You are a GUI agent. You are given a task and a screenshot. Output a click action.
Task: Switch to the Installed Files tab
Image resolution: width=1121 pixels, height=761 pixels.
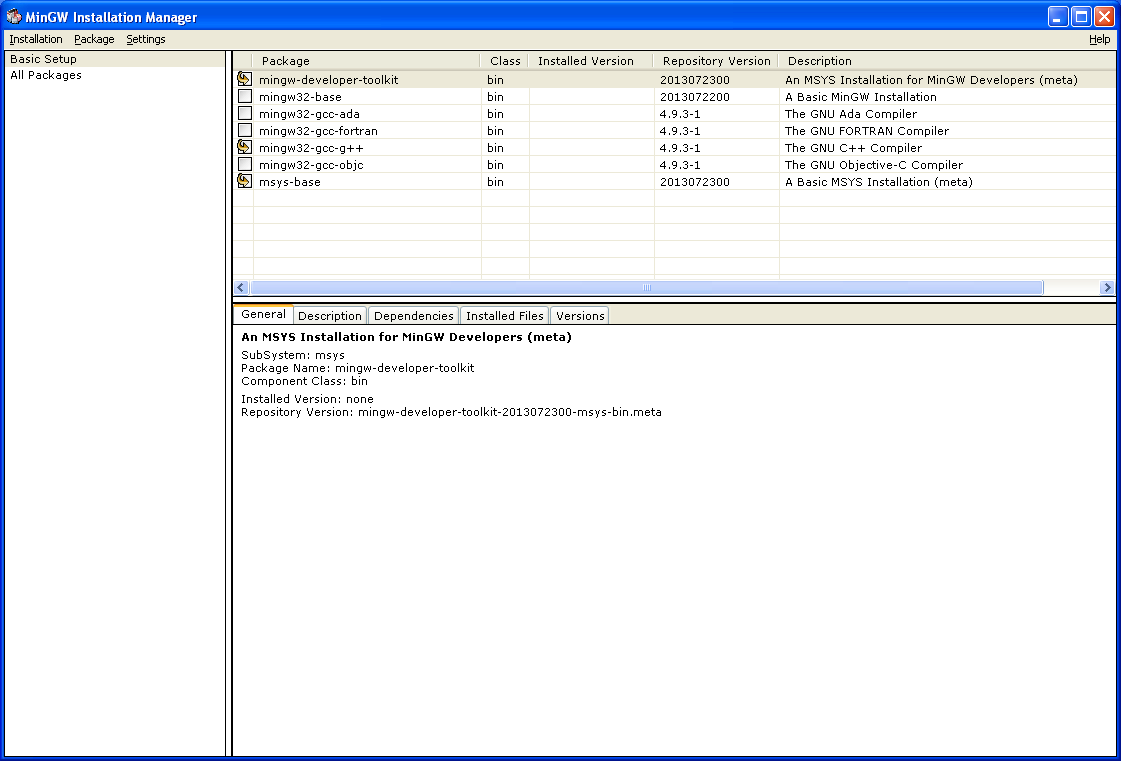tap(505, 316)
